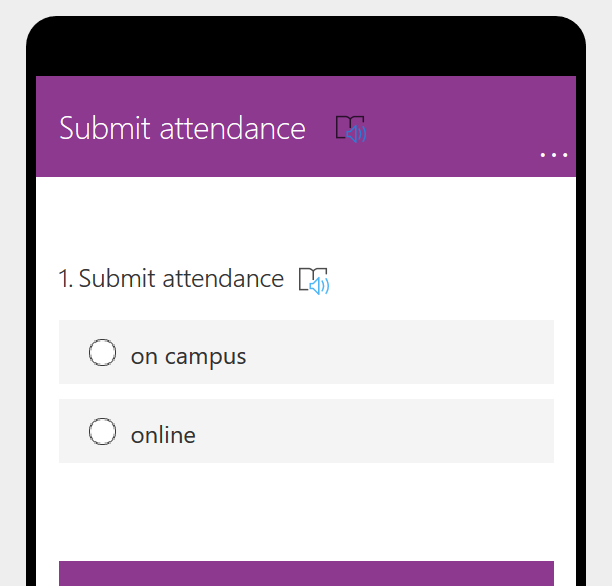Click the purple button at the bottom

coord(306,573)
